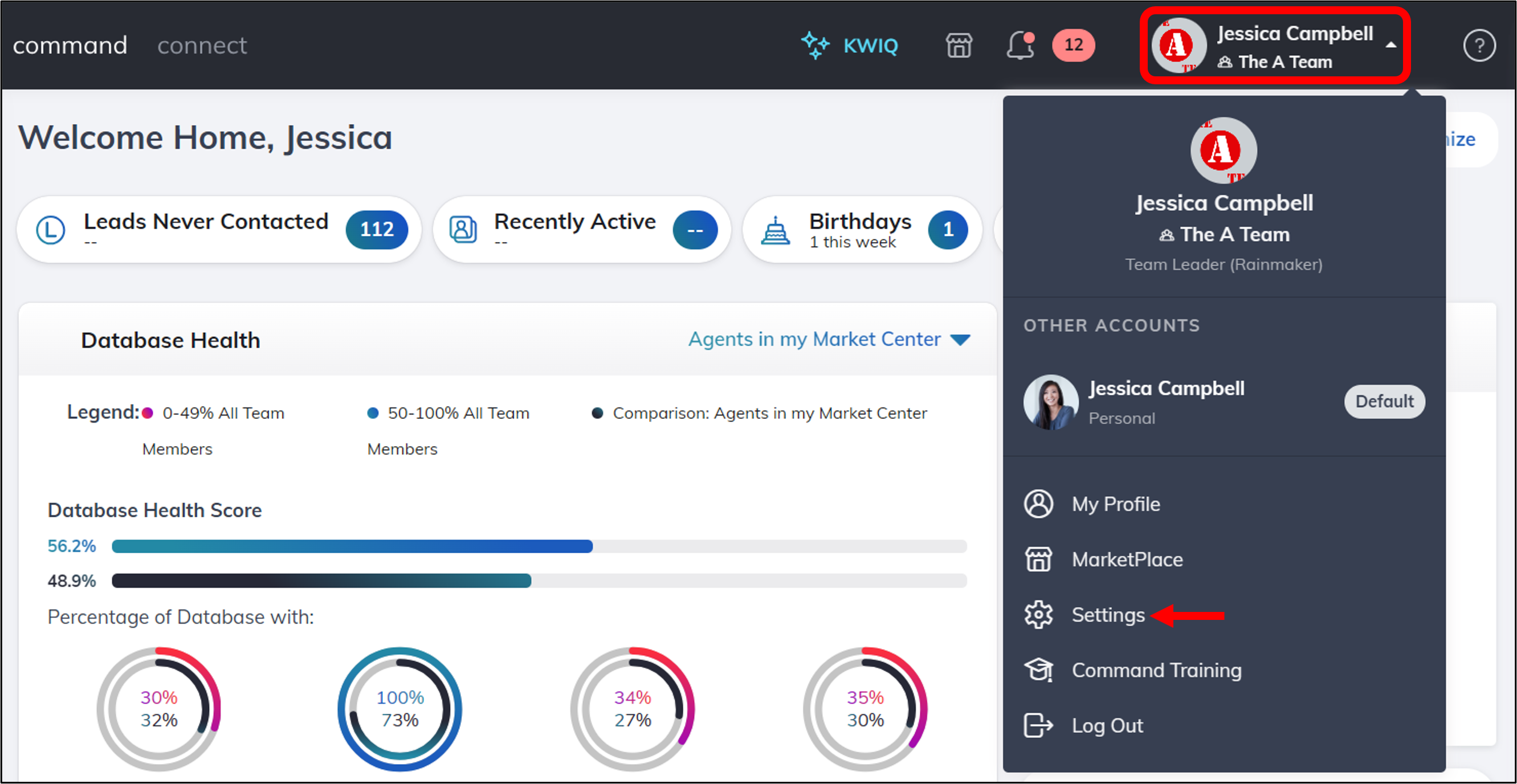Click the MarketPlace store icon in menu
Viewport: 1517px width, 784px height.
(x=1038, y=559)
